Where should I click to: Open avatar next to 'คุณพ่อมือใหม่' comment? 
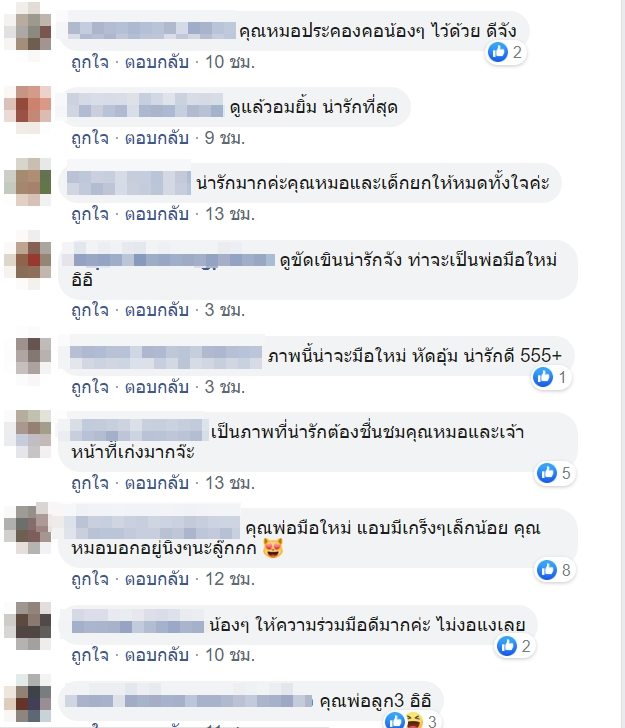coord(27,528)
